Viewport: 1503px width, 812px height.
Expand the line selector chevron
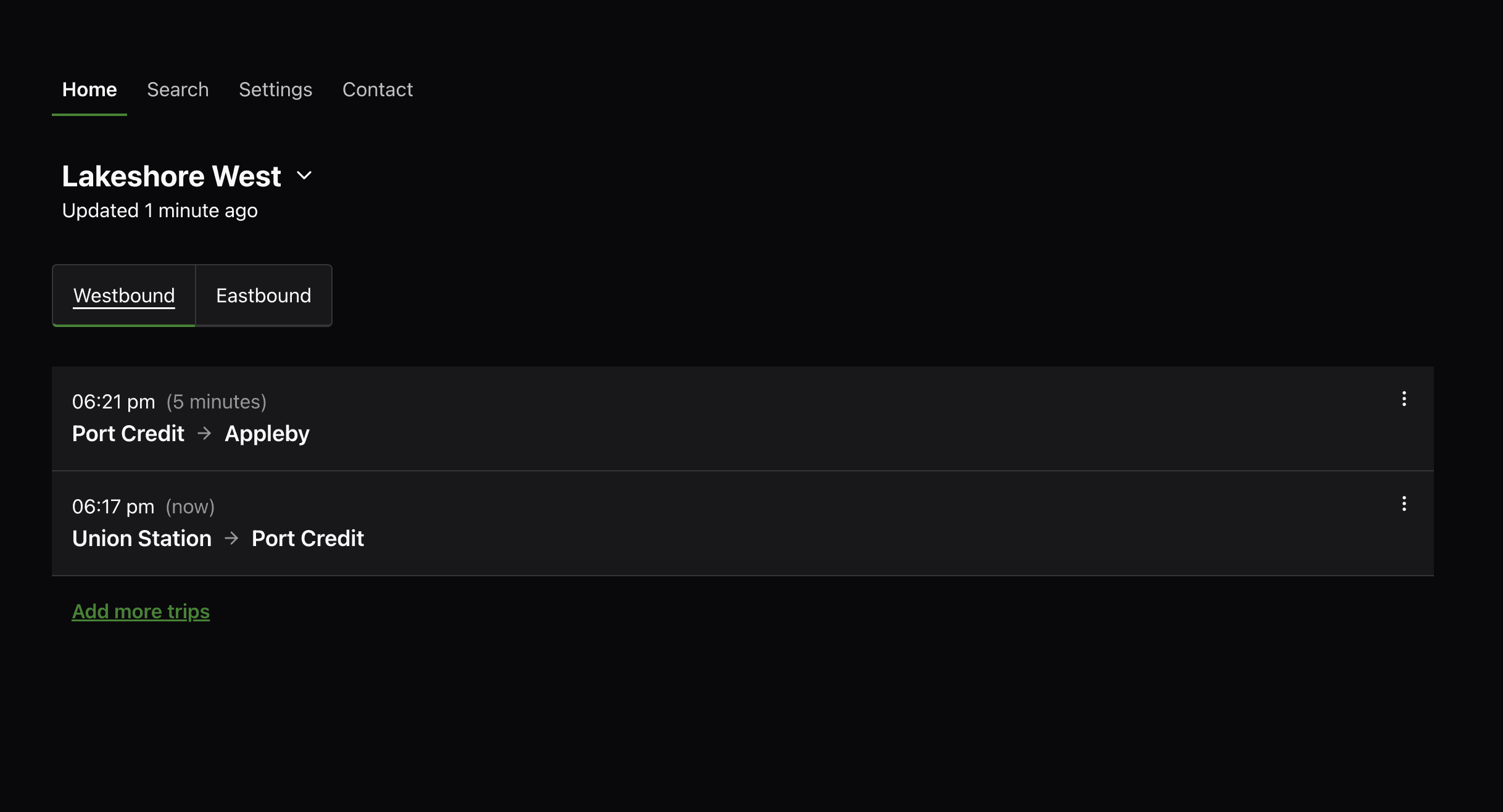coord(304,176)
